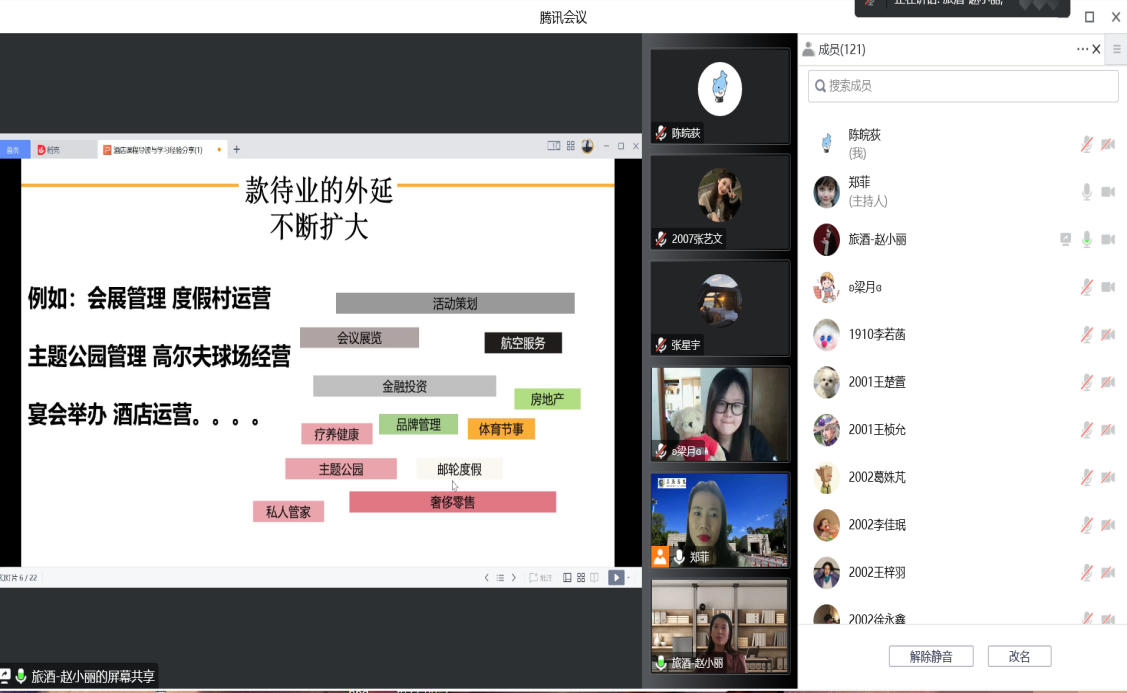The width and height of the screenshot is (1127, 693).
Task: Close the members (成员) panel
Action: coord(1097,49)
